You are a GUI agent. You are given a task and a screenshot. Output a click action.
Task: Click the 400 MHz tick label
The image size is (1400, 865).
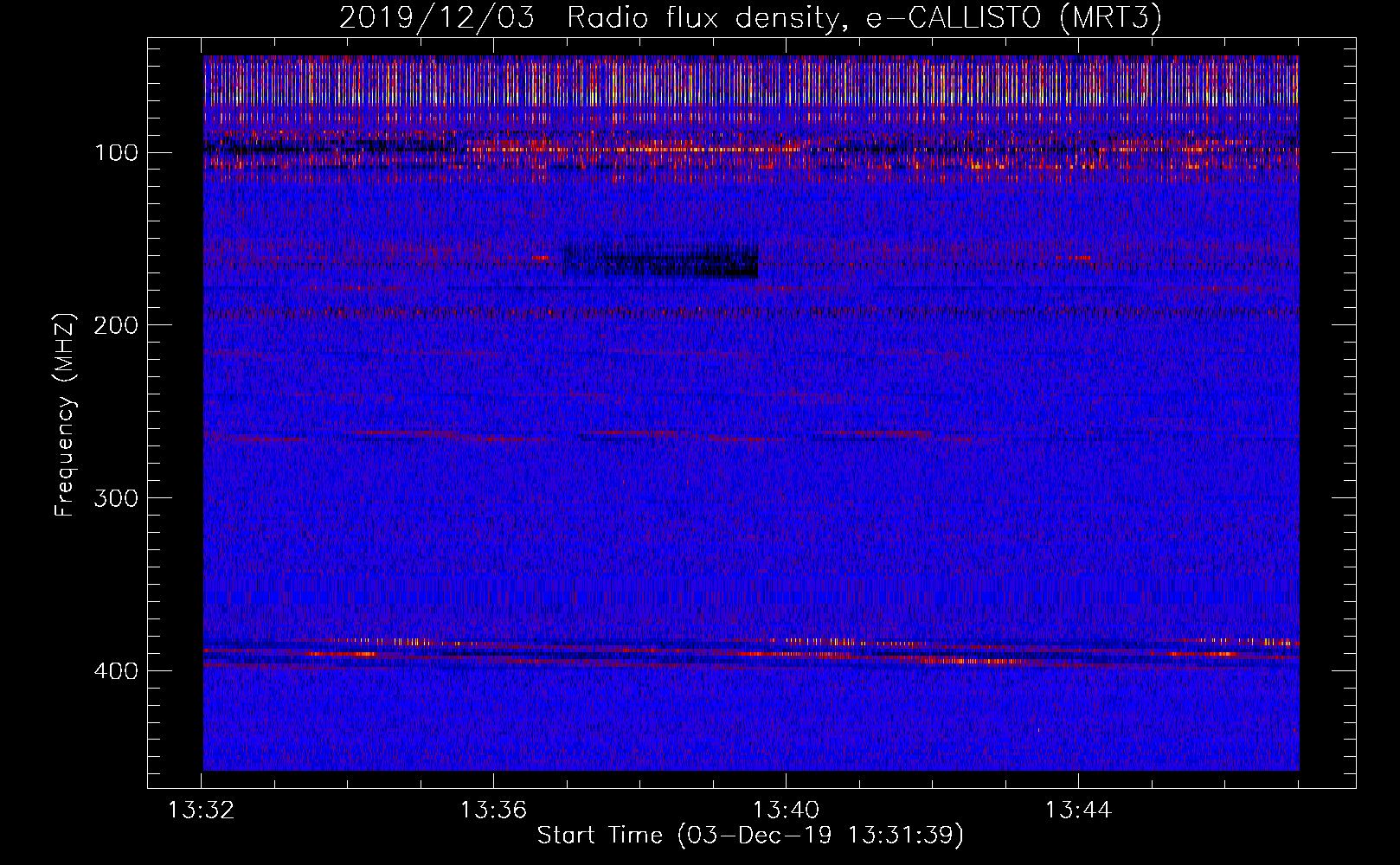(116, 671)
